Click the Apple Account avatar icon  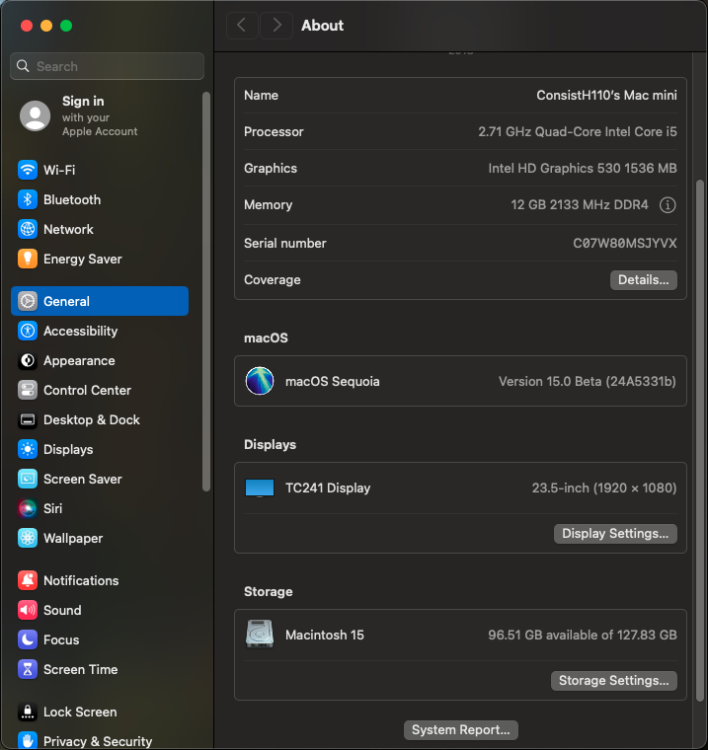coord(35,116)
